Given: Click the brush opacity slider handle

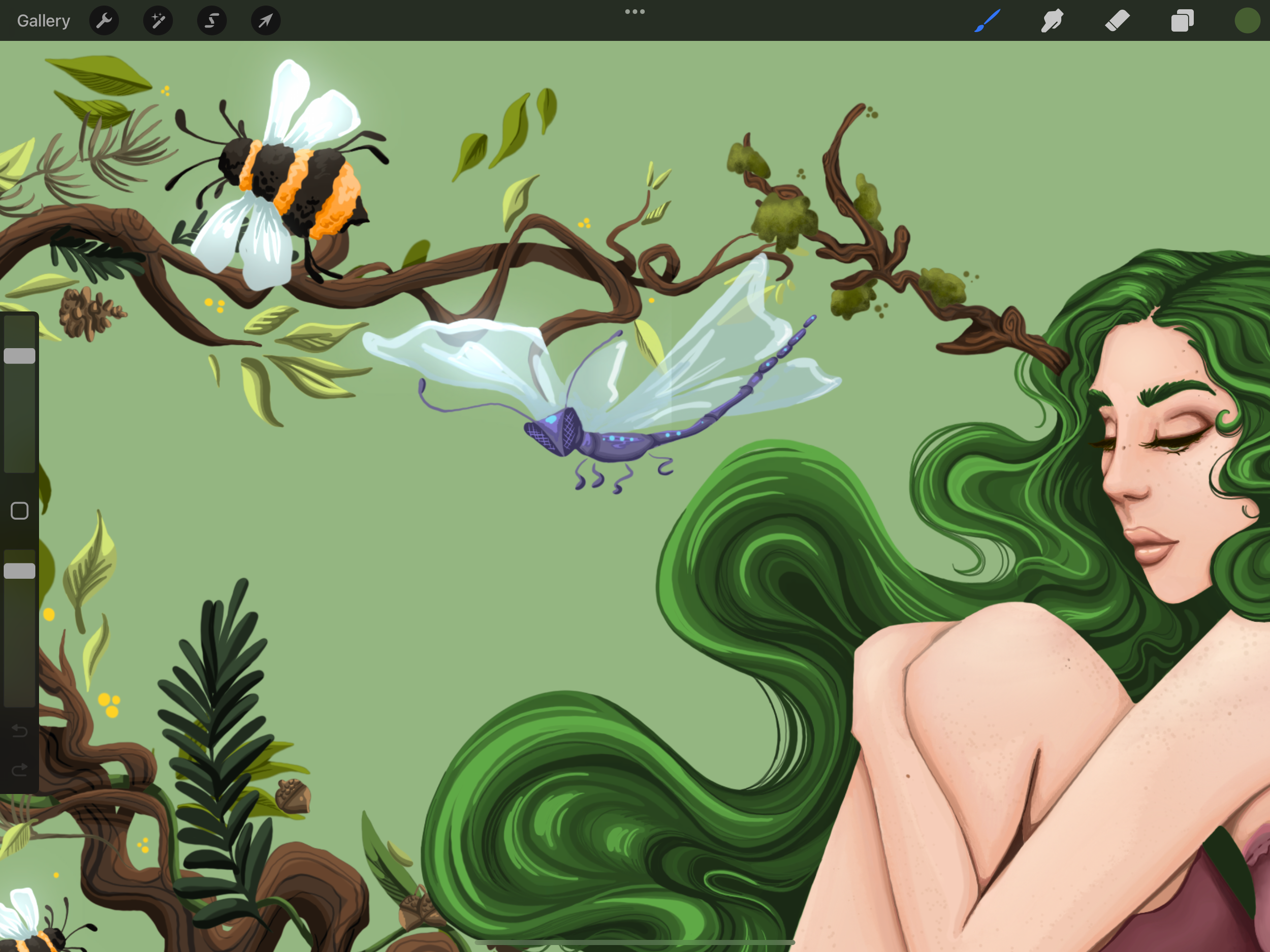Looking at the screenshot, I should [x=19, y=570].
